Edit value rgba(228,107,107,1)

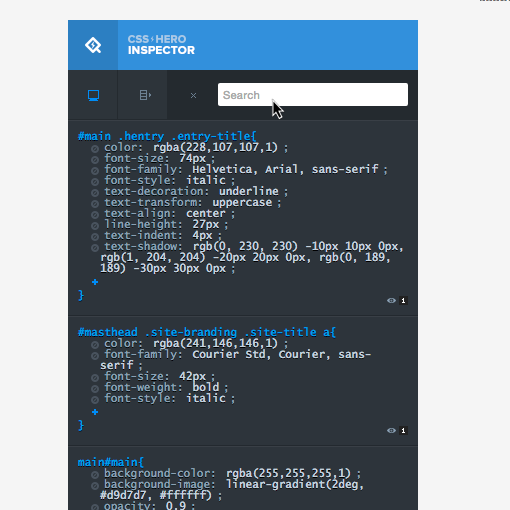tap(215, 147)
